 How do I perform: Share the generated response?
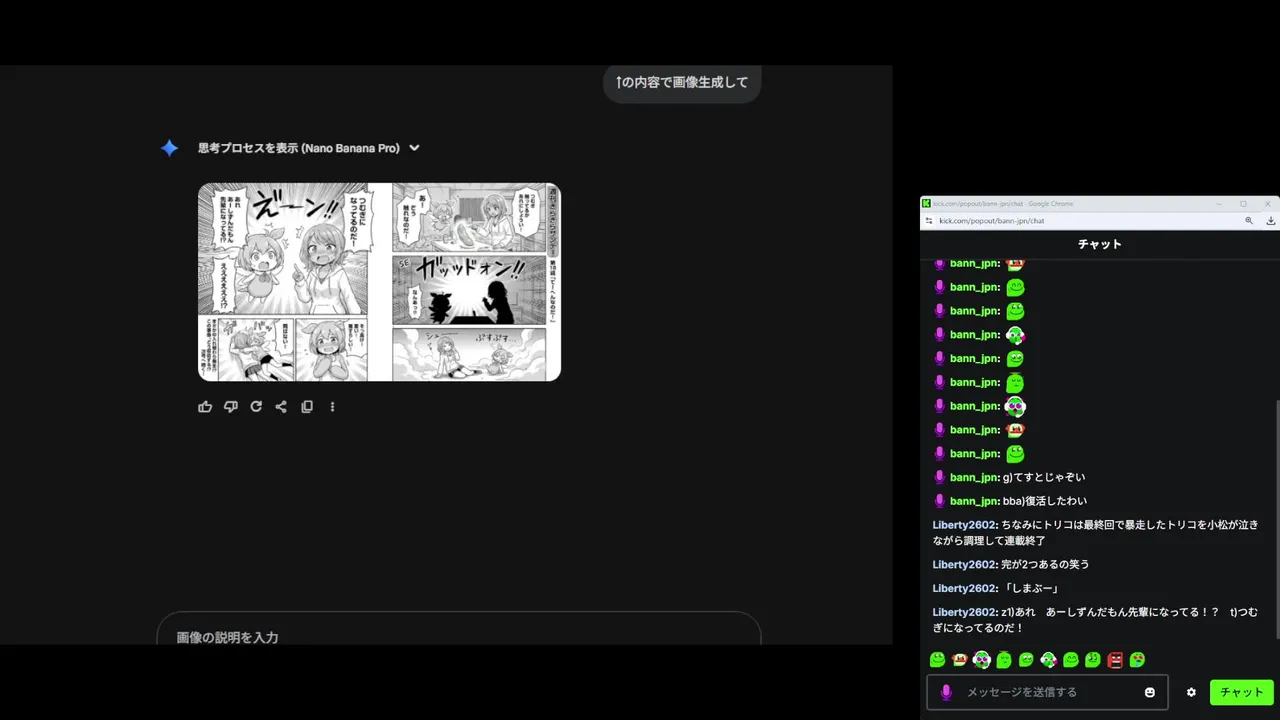[x=281, y=407]
